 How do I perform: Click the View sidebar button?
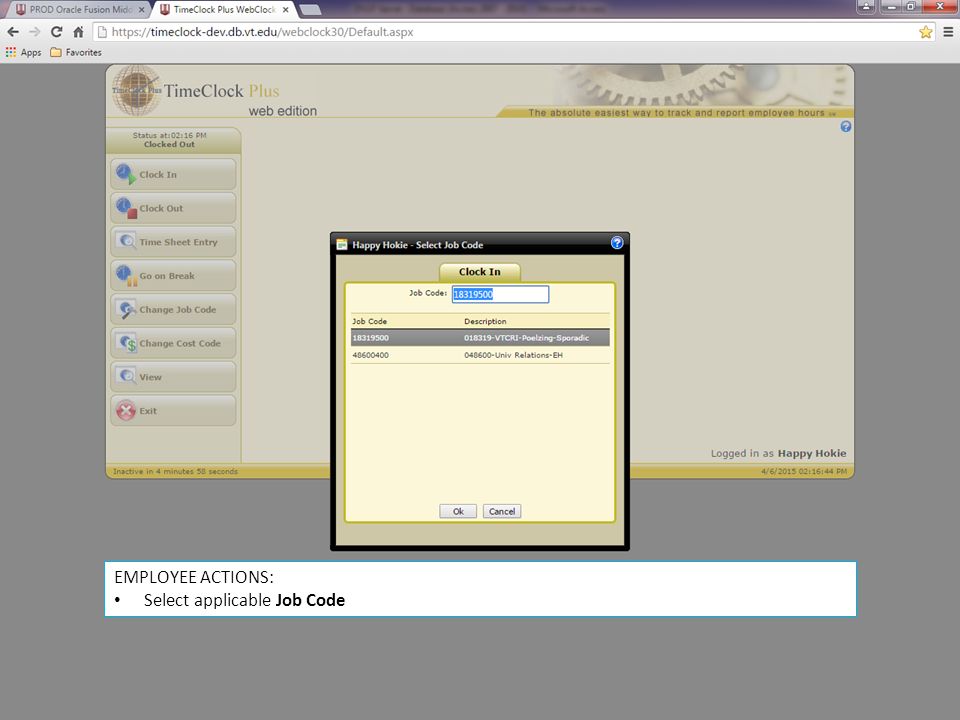173,377
